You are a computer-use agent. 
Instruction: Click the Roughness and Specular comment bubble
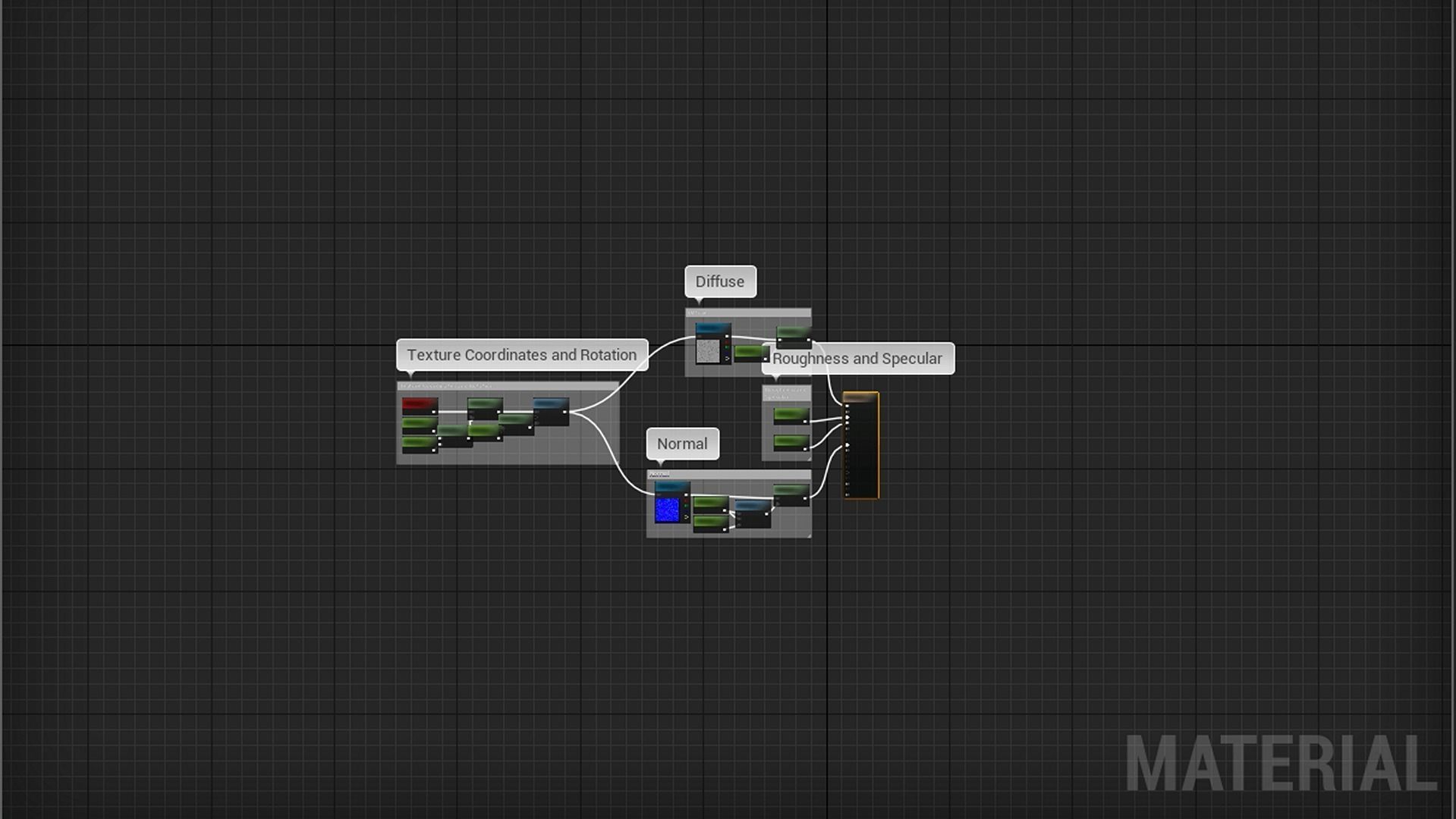click(857, 359)
